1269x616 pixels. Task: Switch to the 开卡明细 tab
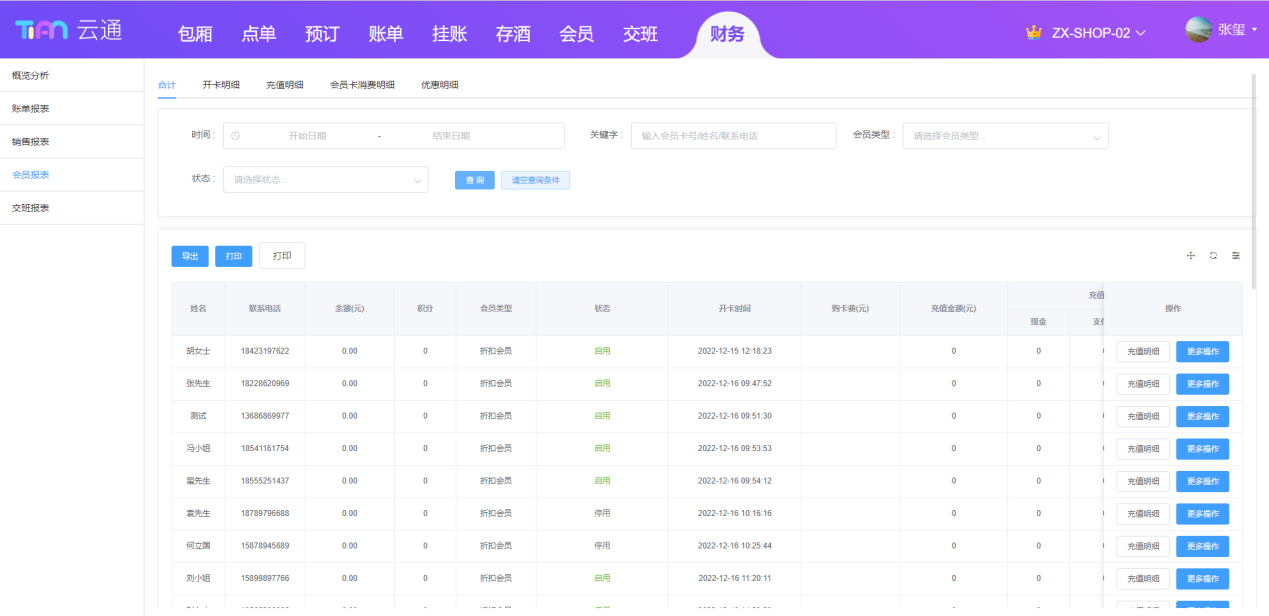221,85
